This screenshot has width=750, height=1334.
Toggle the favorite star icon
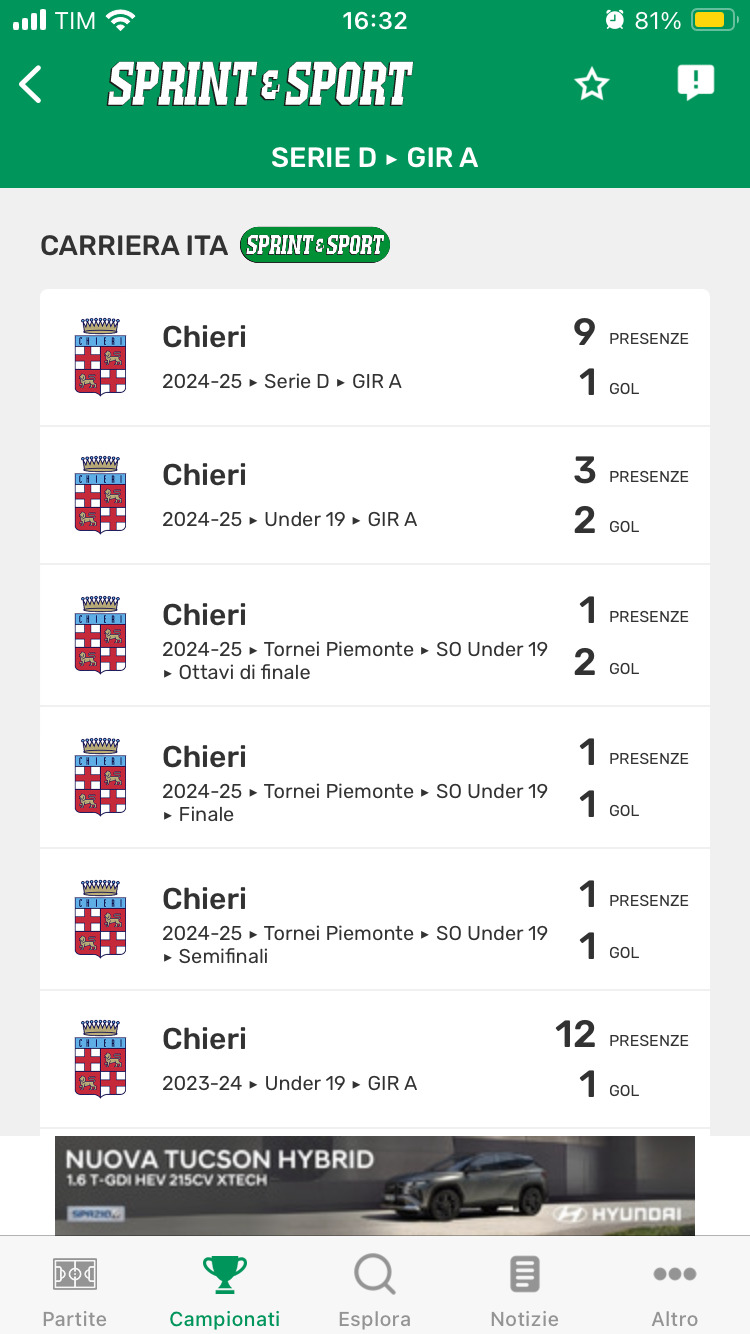tap(592, 85)
